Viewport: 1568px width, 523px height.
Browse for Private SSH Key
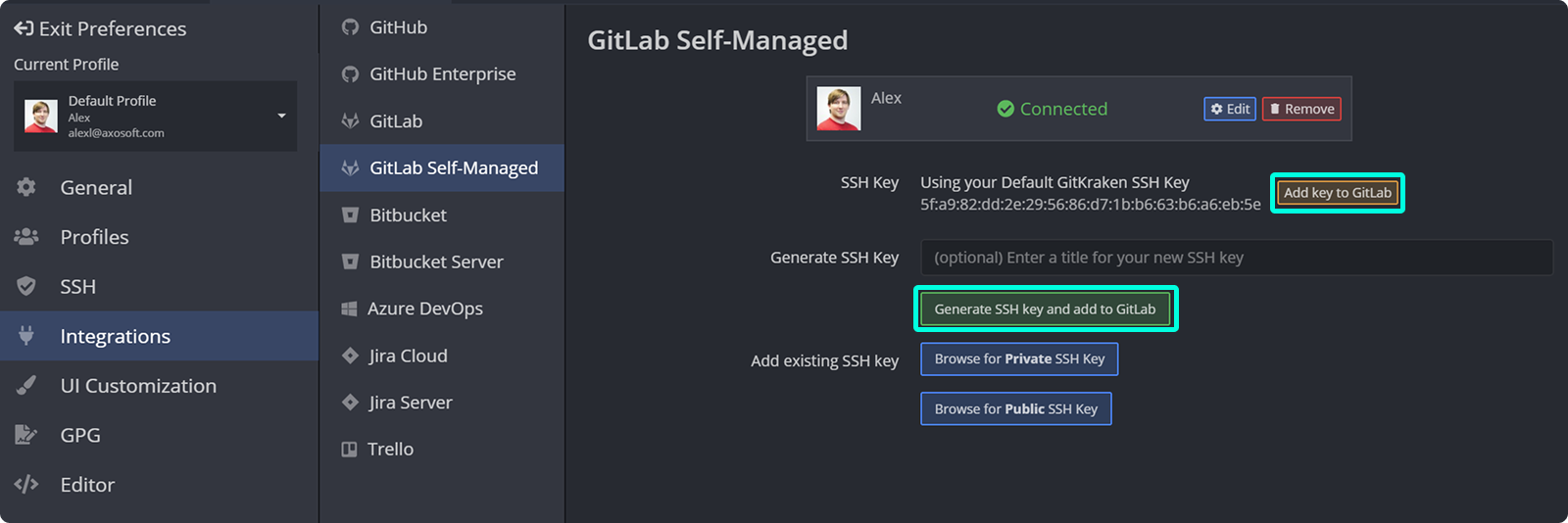pos(1019,359)
